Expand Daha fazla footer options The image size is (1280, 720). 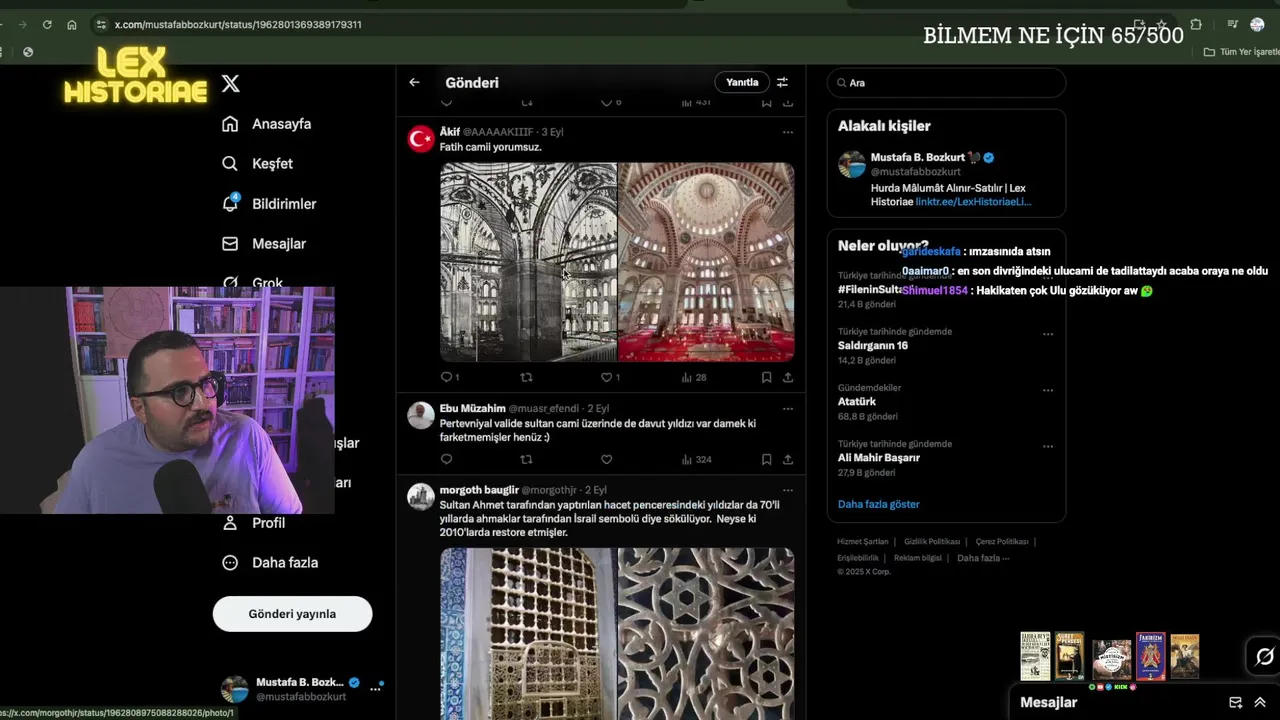tap(983, 558)
